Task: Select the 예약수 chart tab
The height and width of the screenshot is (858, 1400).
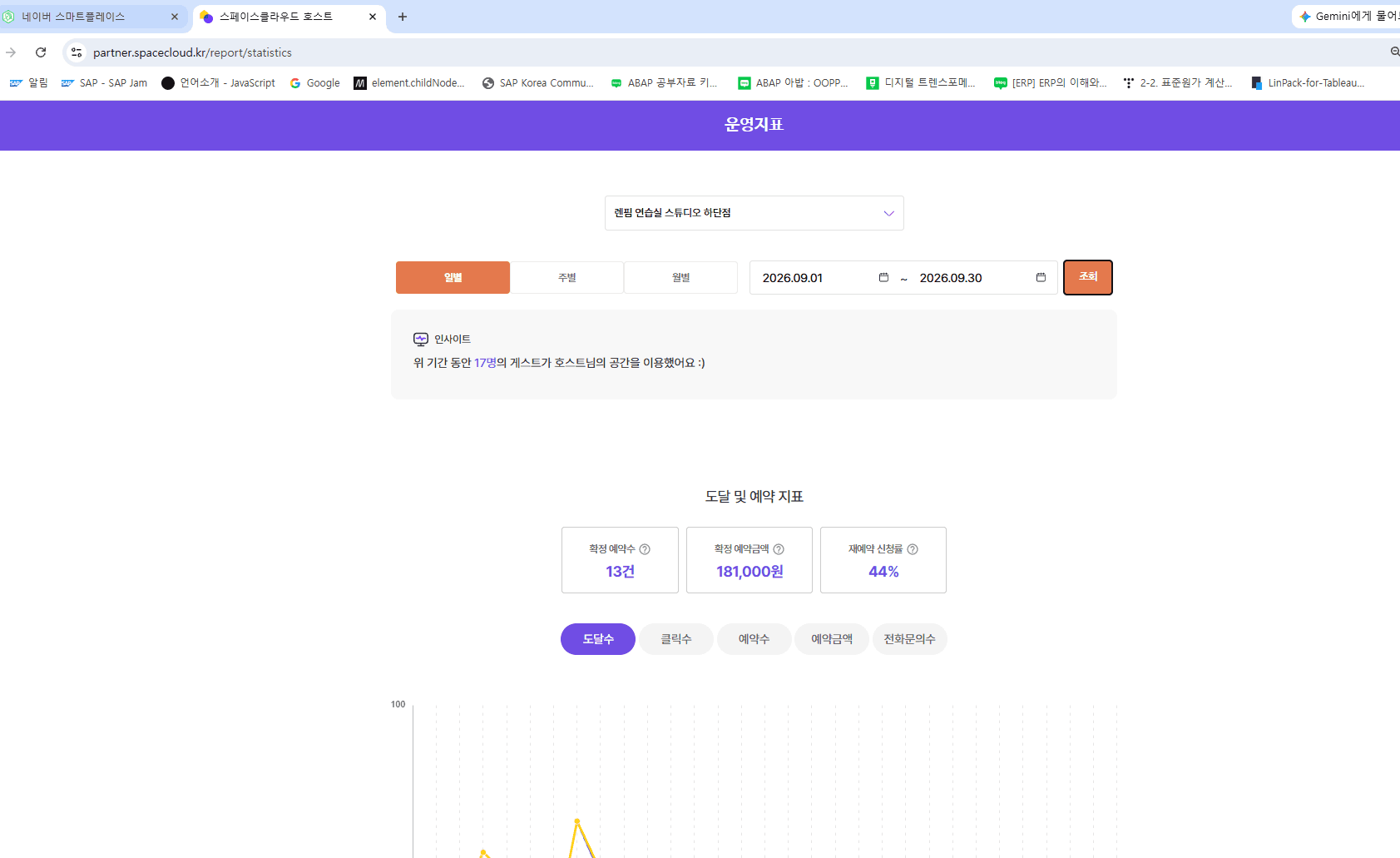Action: (754, 639)
